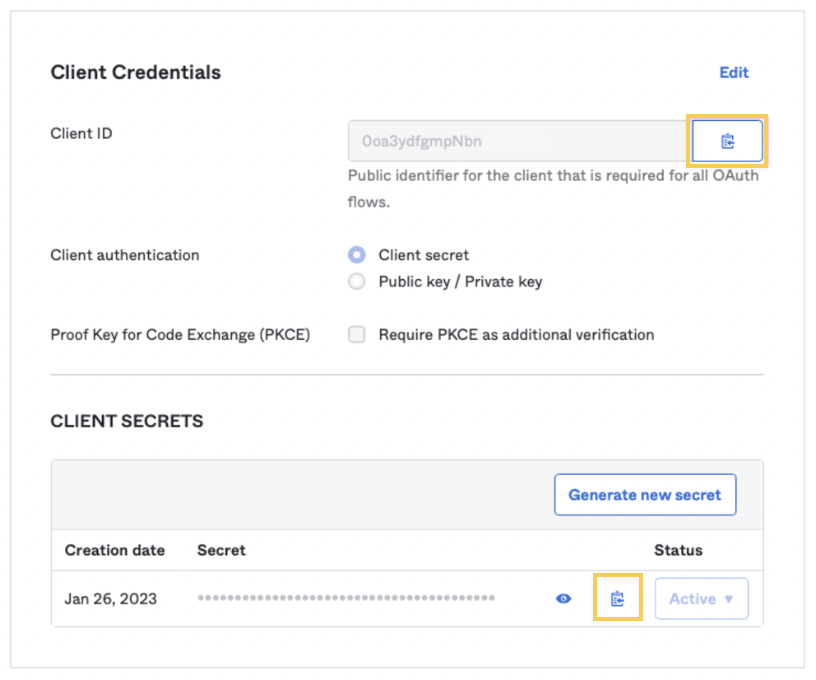Click the Creation date column header

pyautogui.click(x=114, y=550)
